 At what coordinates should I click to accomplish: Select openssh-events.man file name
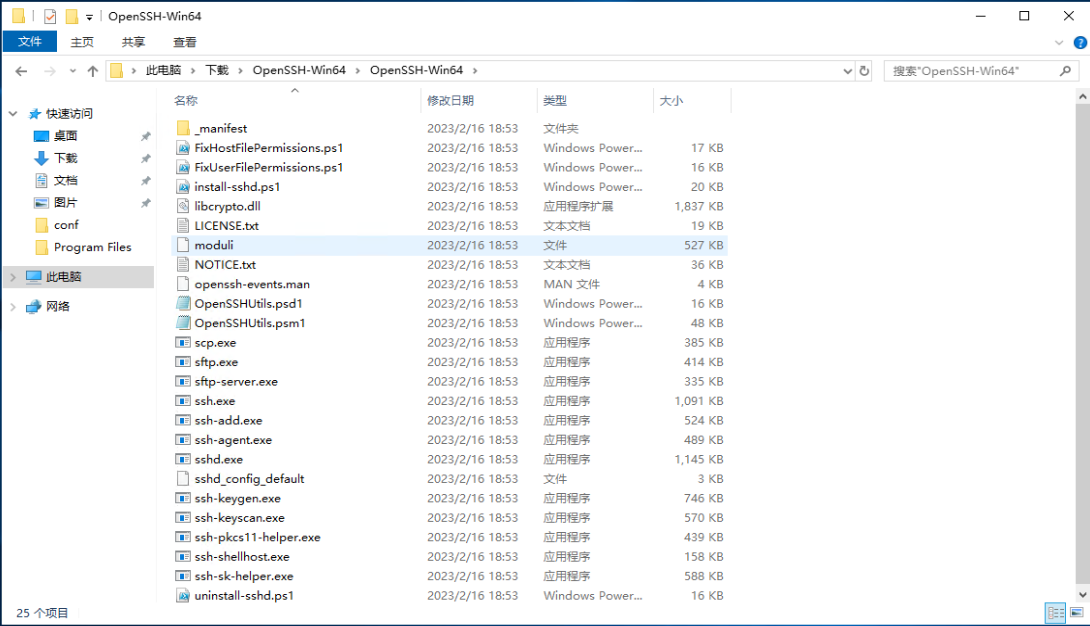click(x=252, y=284)
